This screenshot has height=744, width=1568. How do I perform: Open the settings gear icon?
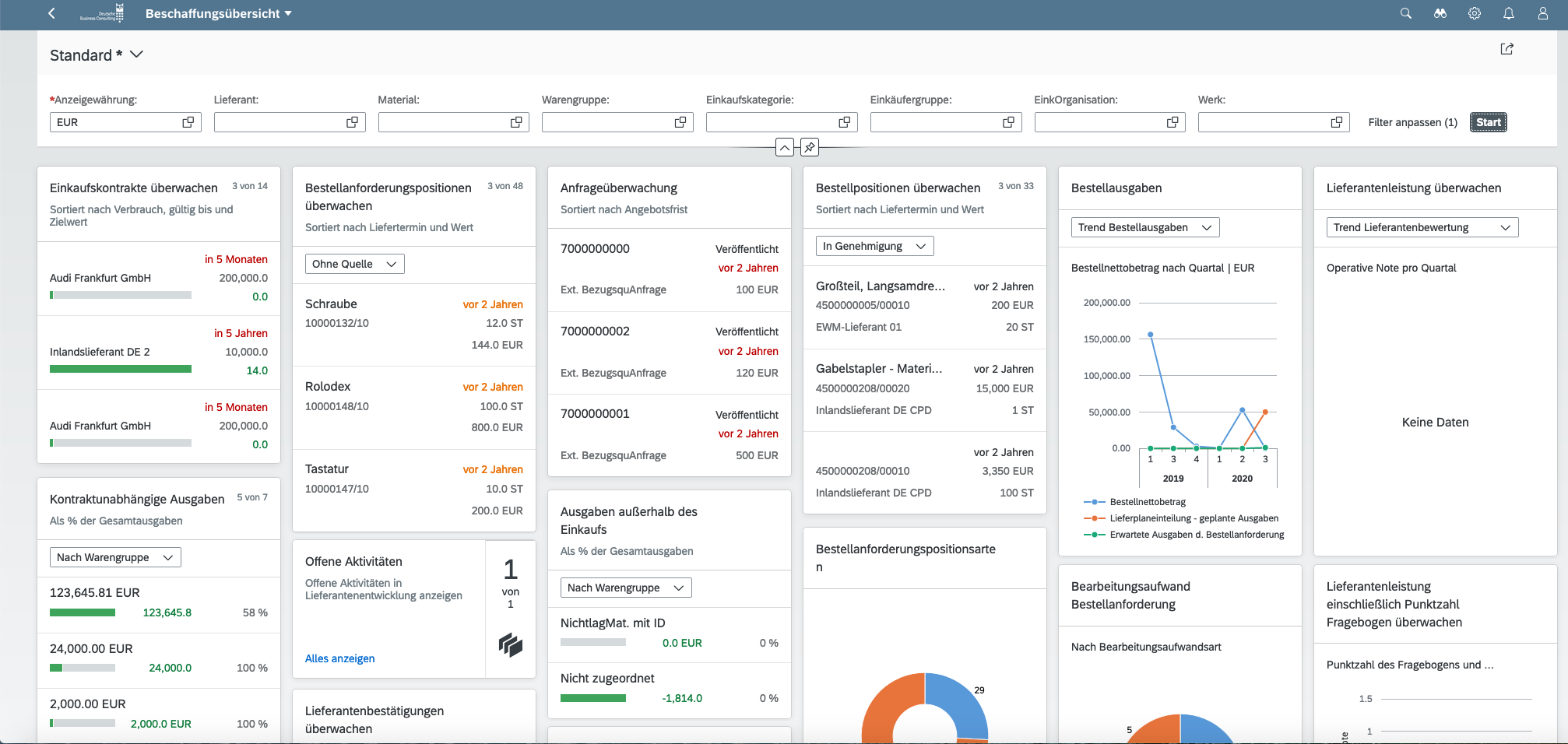pos(1474,13)
